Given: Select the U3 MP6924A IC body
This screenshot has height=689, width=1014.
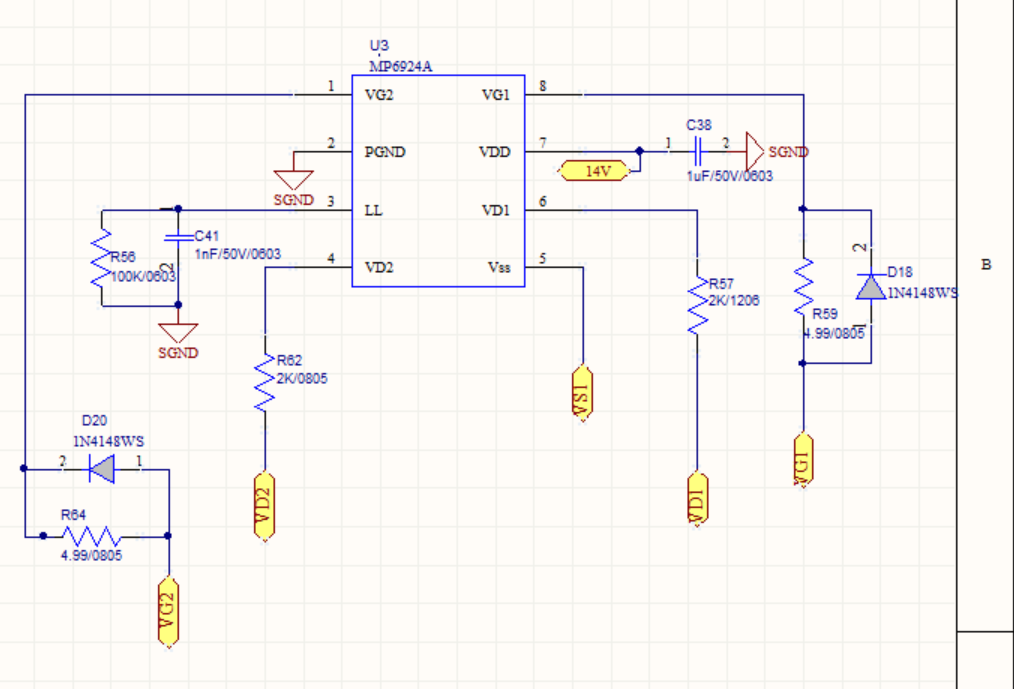Looking at the screenshot, I should point(438,180).
